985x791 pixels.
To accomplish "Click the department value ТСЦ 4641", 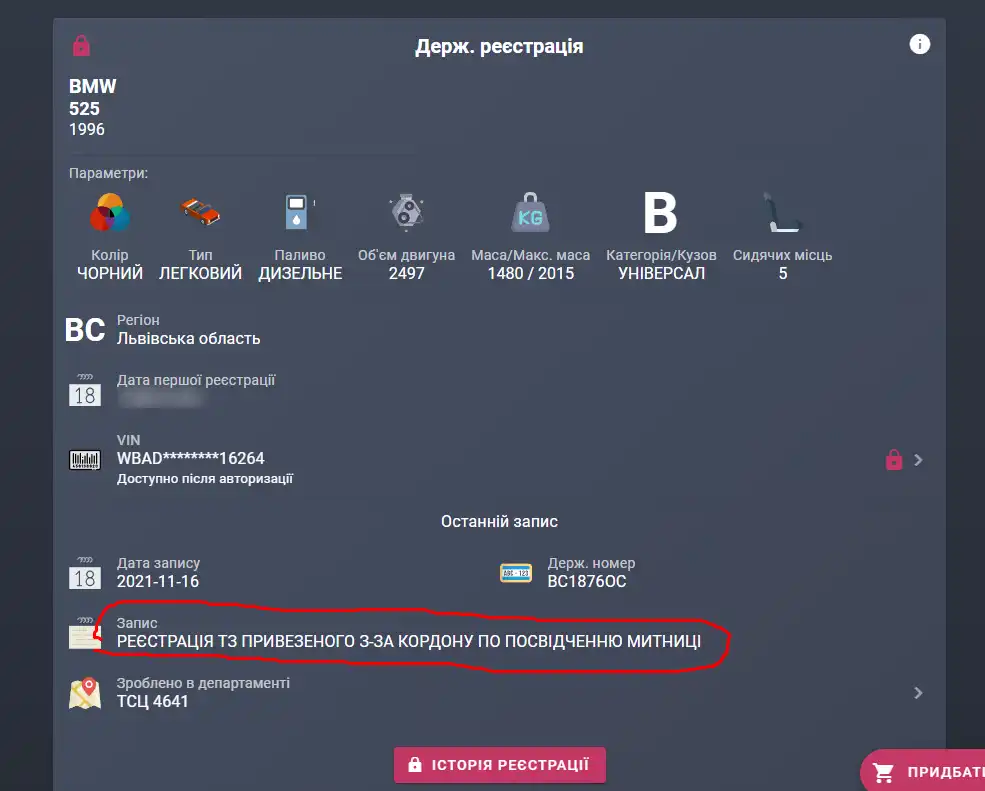I will point(153,701).
